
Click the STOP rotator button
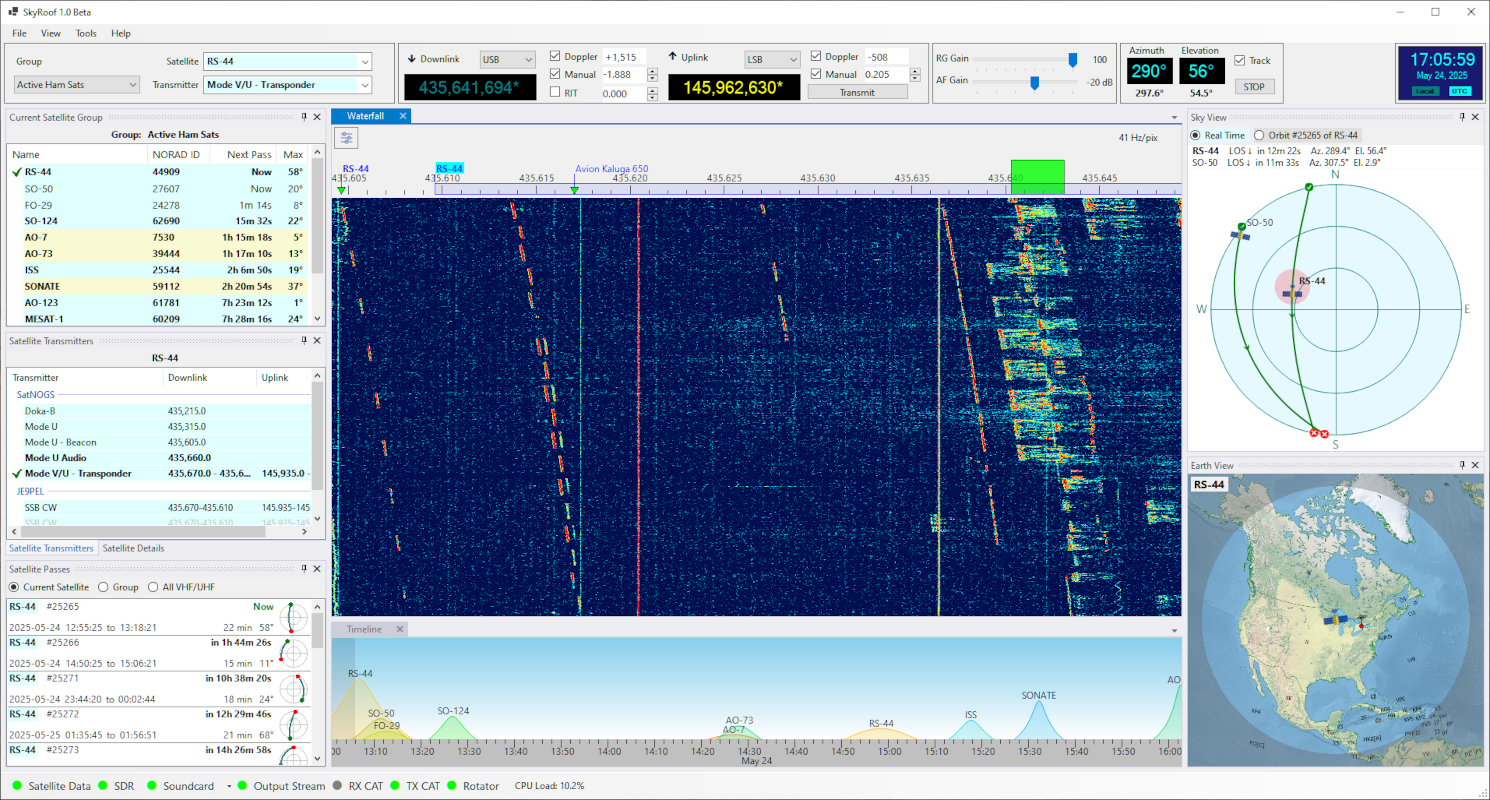(1254, 86)
